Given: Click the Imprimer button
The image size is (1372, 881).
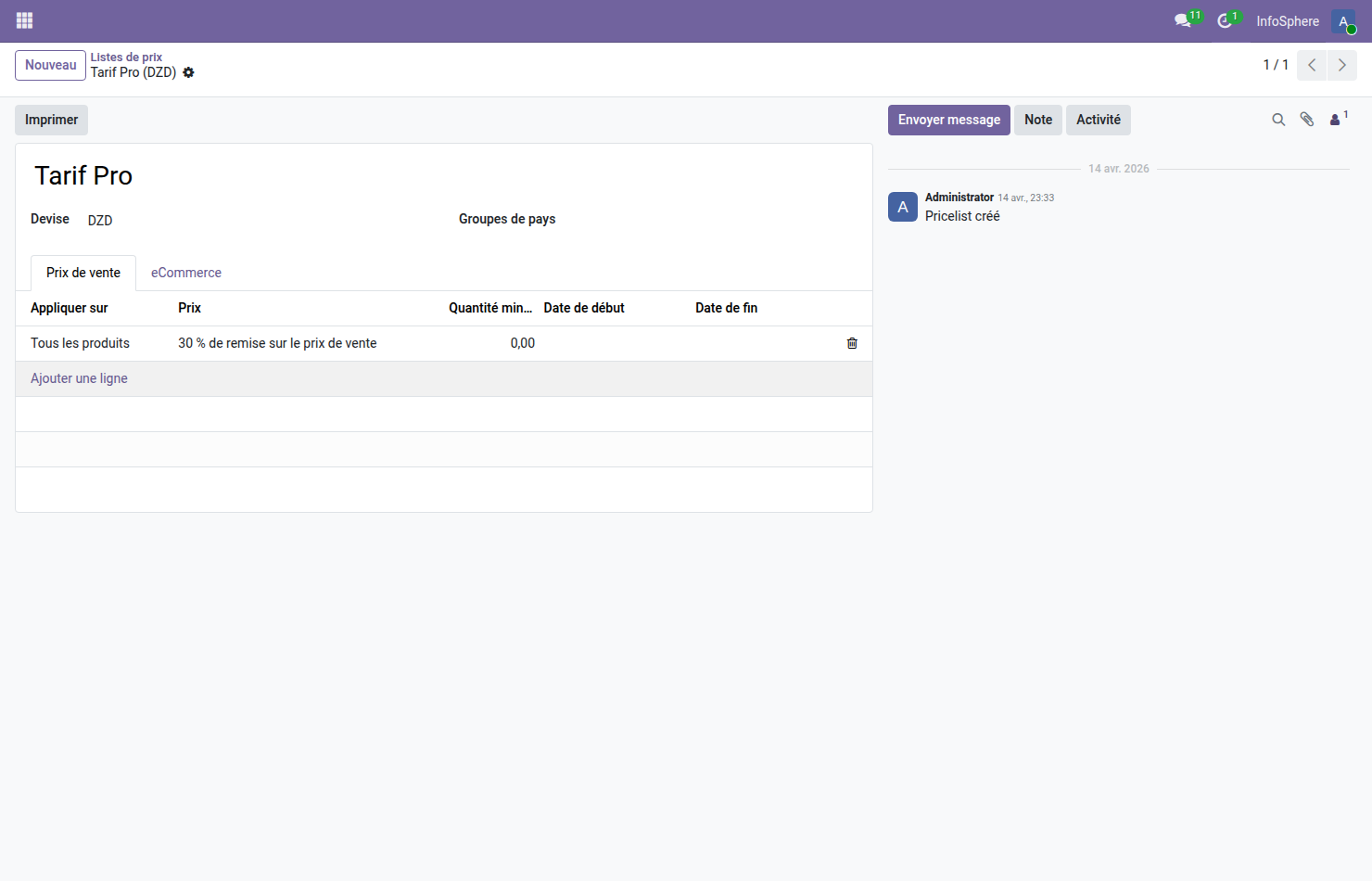Looking at the screenshot, I should click(52, 120).
